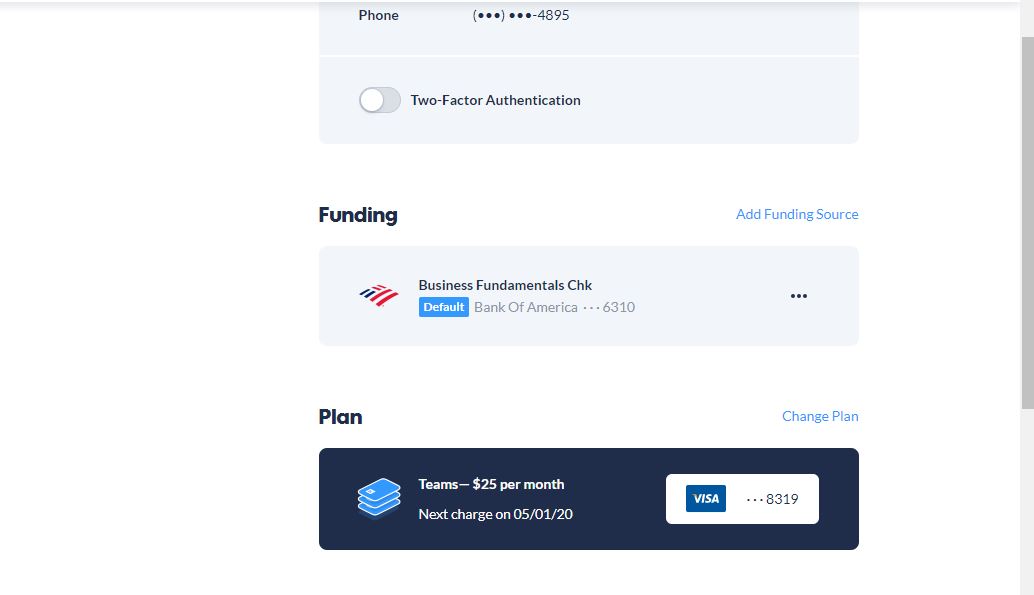
Task: Click the Teams plan stacked-layers icon
Action: tap(378, 498)
